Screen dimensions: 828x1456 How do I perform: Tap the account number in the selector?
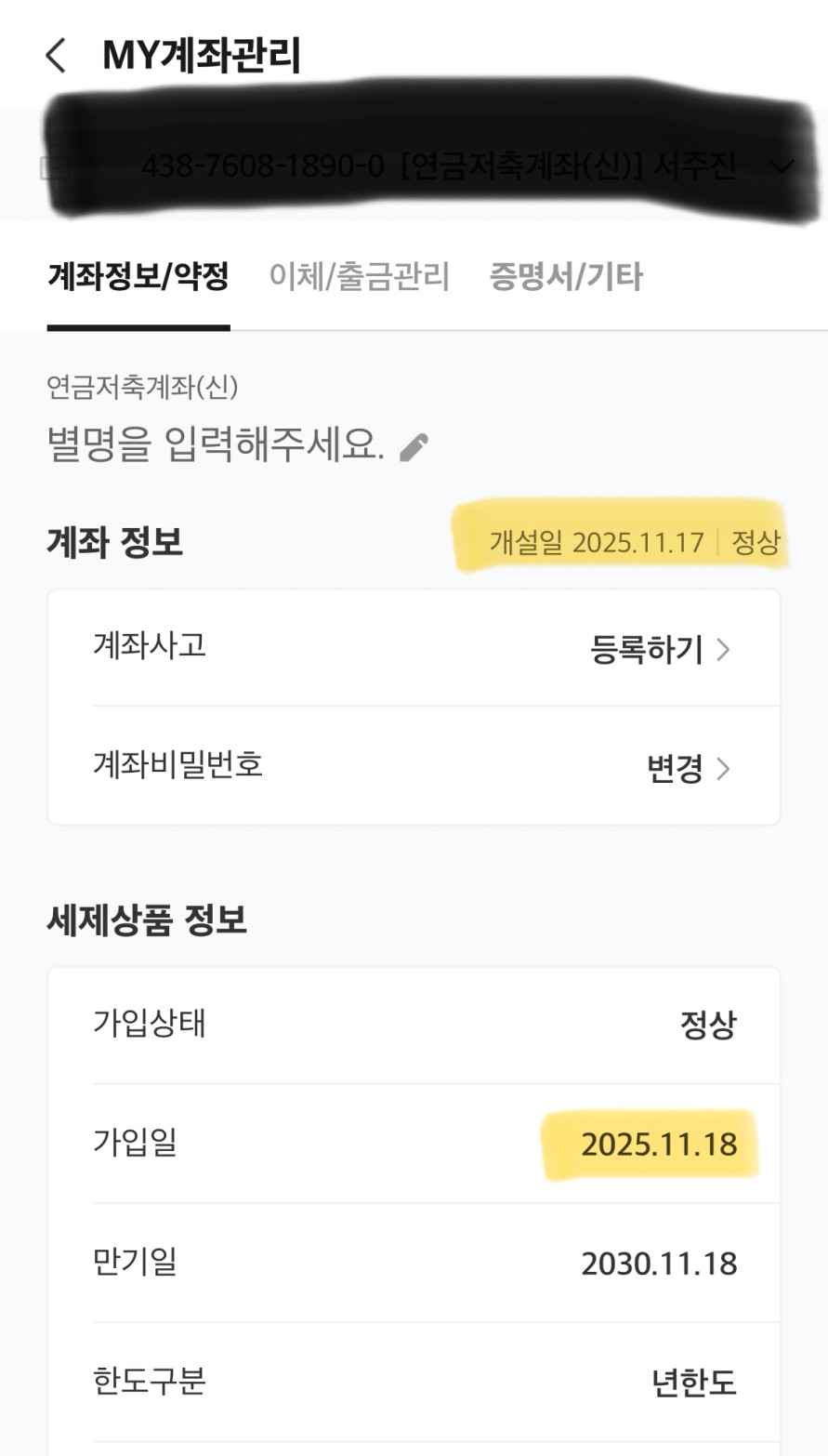(262, 167)
